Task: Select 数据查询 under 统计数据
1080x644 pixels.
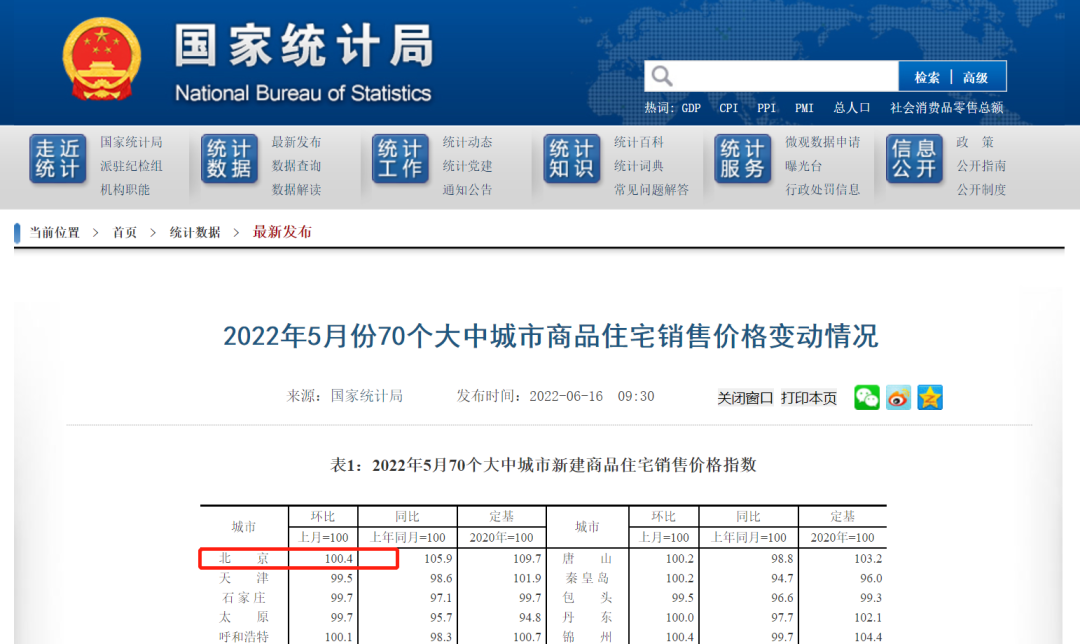Action: coord(295,165)
